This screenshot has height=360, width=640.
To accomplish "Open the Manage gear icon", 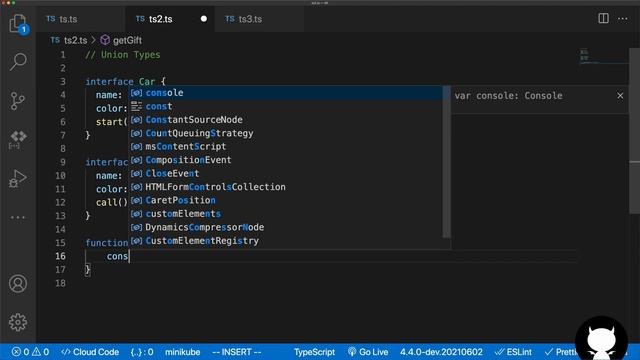I will click(x=18, y=322).
